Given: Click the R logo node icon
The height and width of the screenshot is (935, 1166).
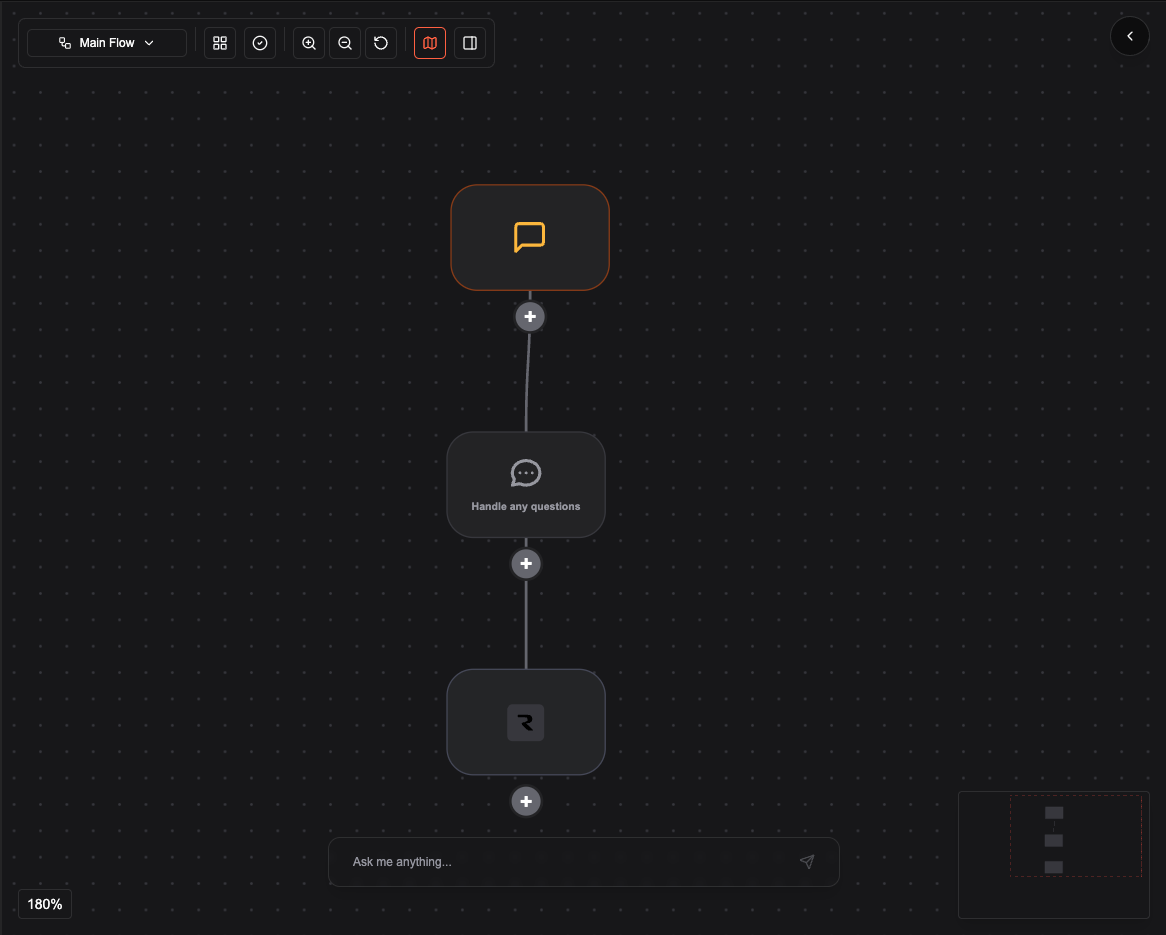Looking at the screenshot, I should (526, 722).
